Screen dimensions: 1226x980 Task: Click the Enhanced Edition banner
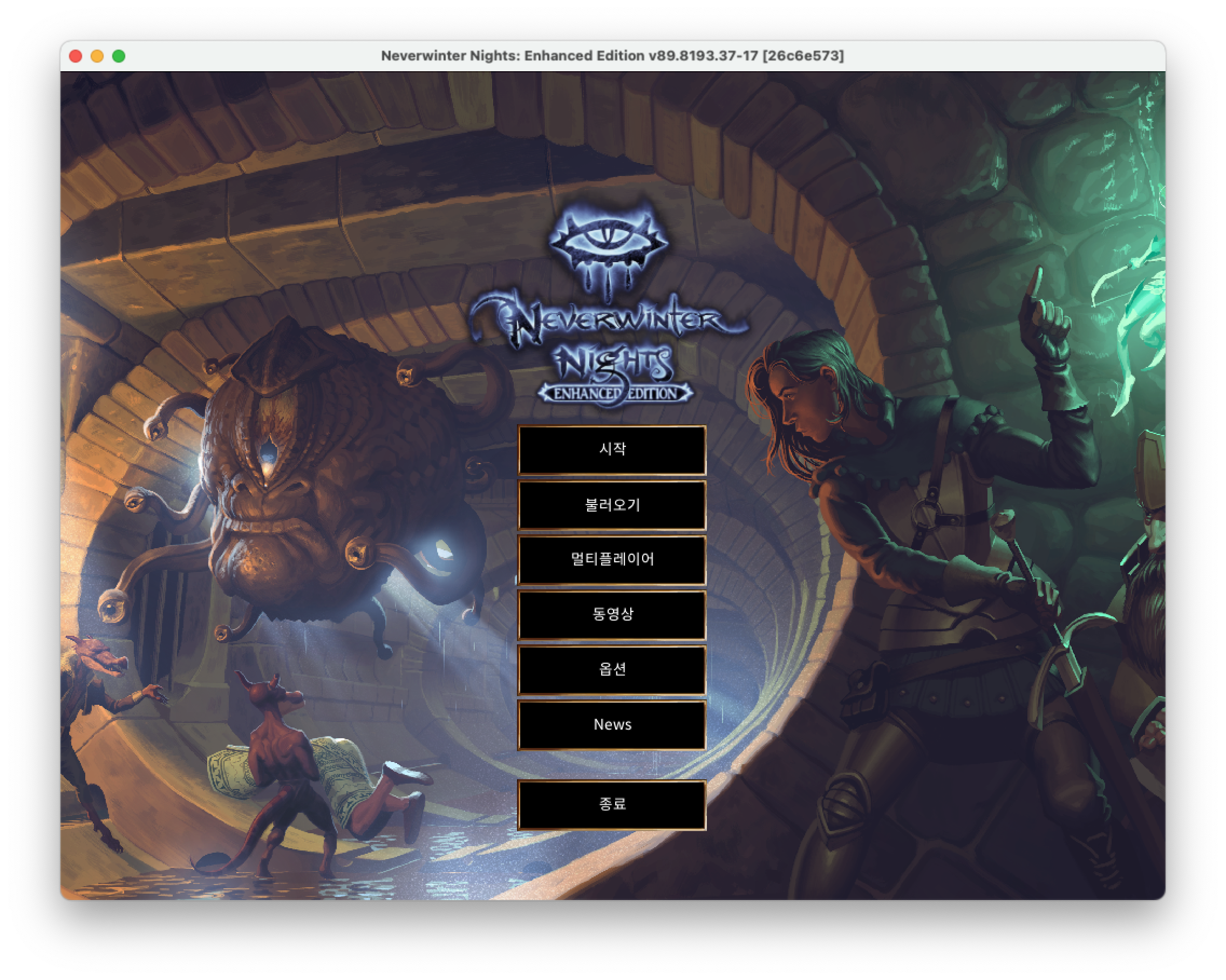(615, 393)
